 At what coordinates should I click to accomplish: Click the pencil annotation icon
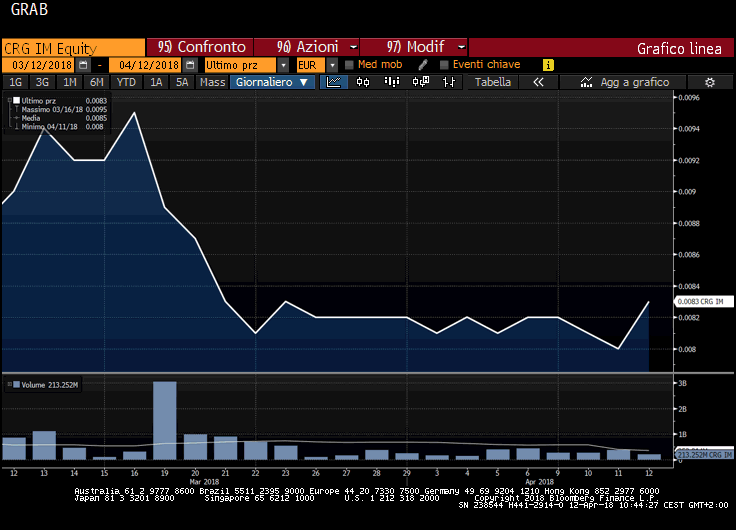[x=423, y=65]
